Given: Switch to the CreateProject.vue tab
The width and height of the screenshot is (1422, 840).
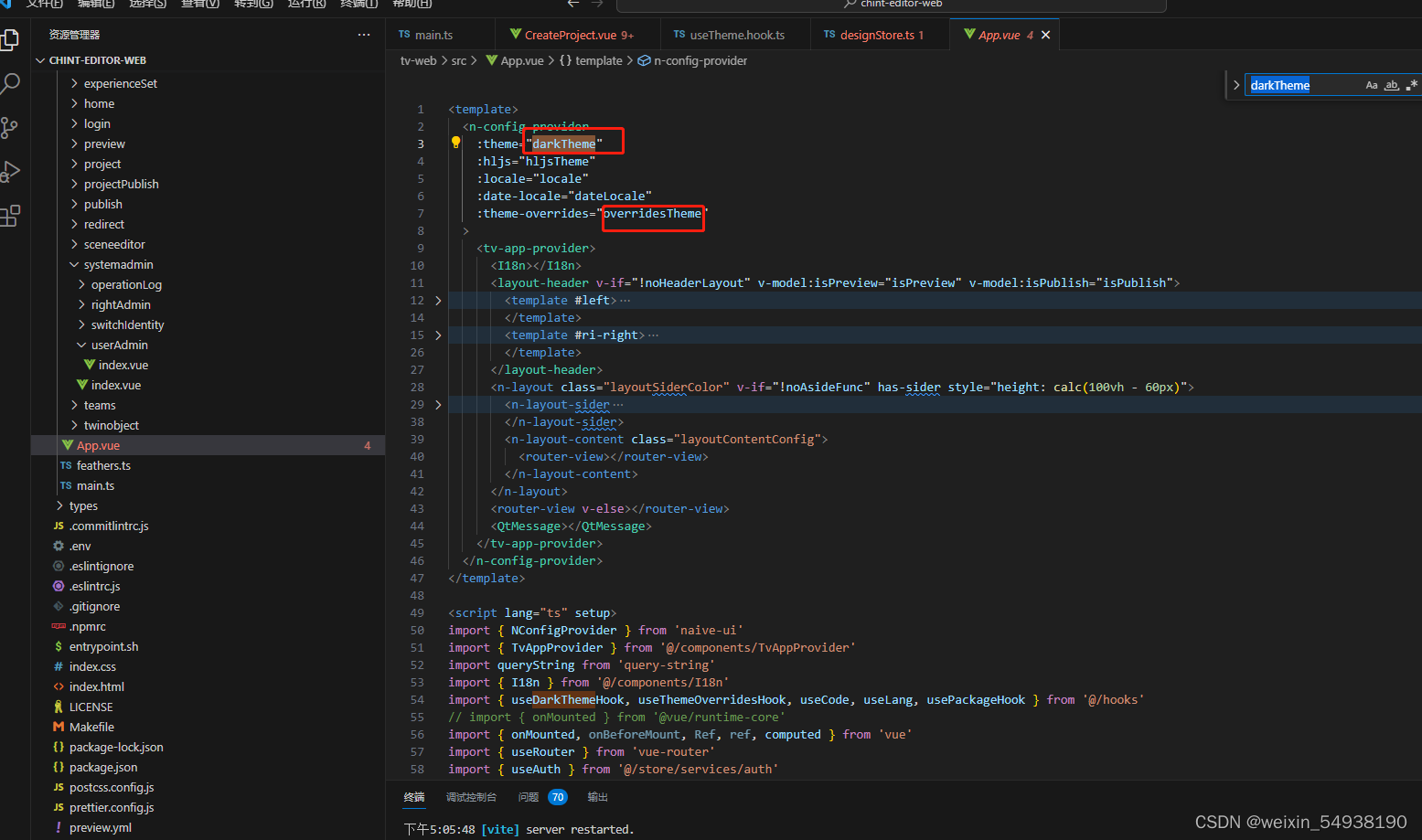Looking at the screenshot, I should tap(578, 35).
